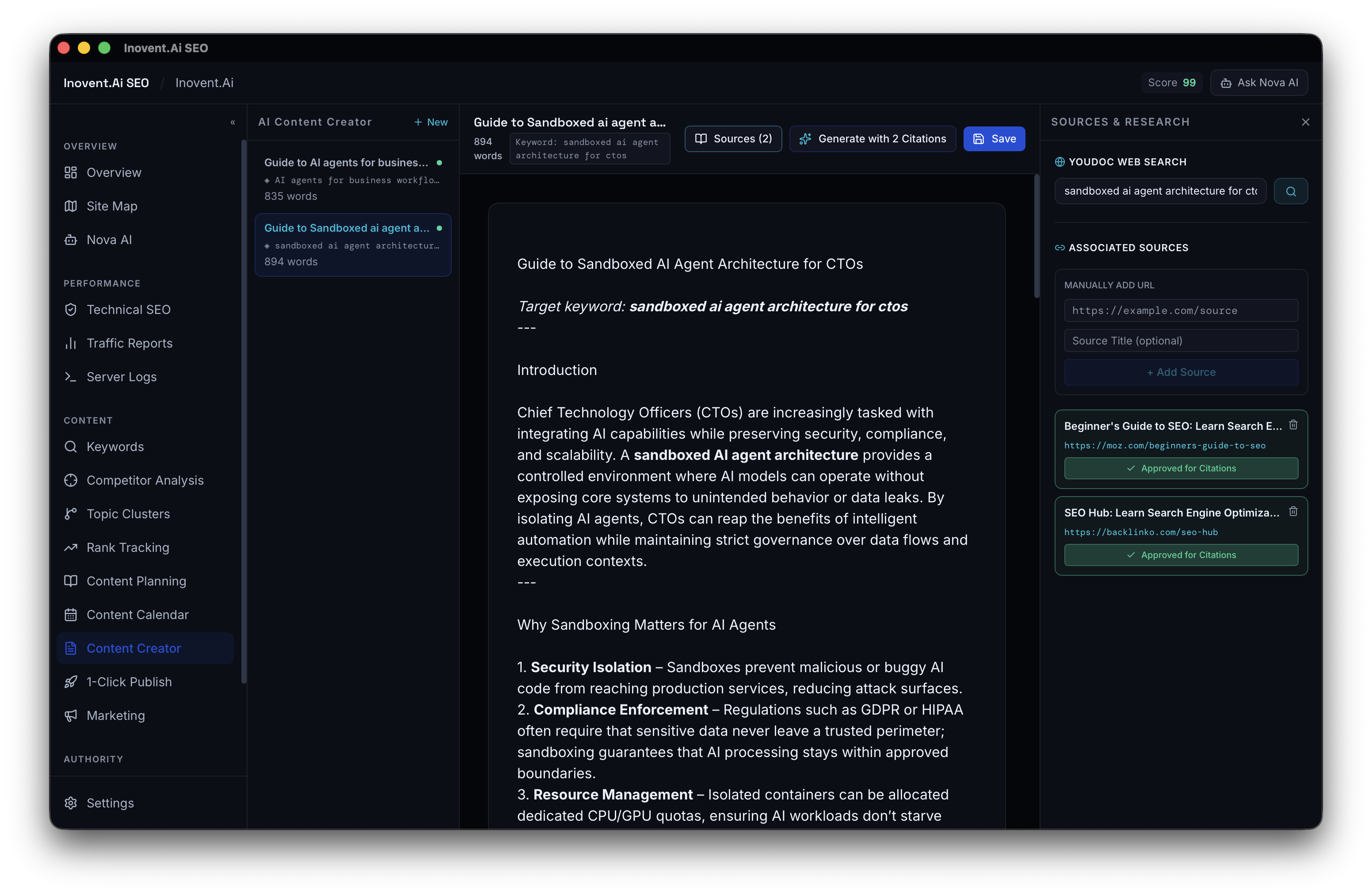Open Technical SEO from sidebar

coord(145,310)
